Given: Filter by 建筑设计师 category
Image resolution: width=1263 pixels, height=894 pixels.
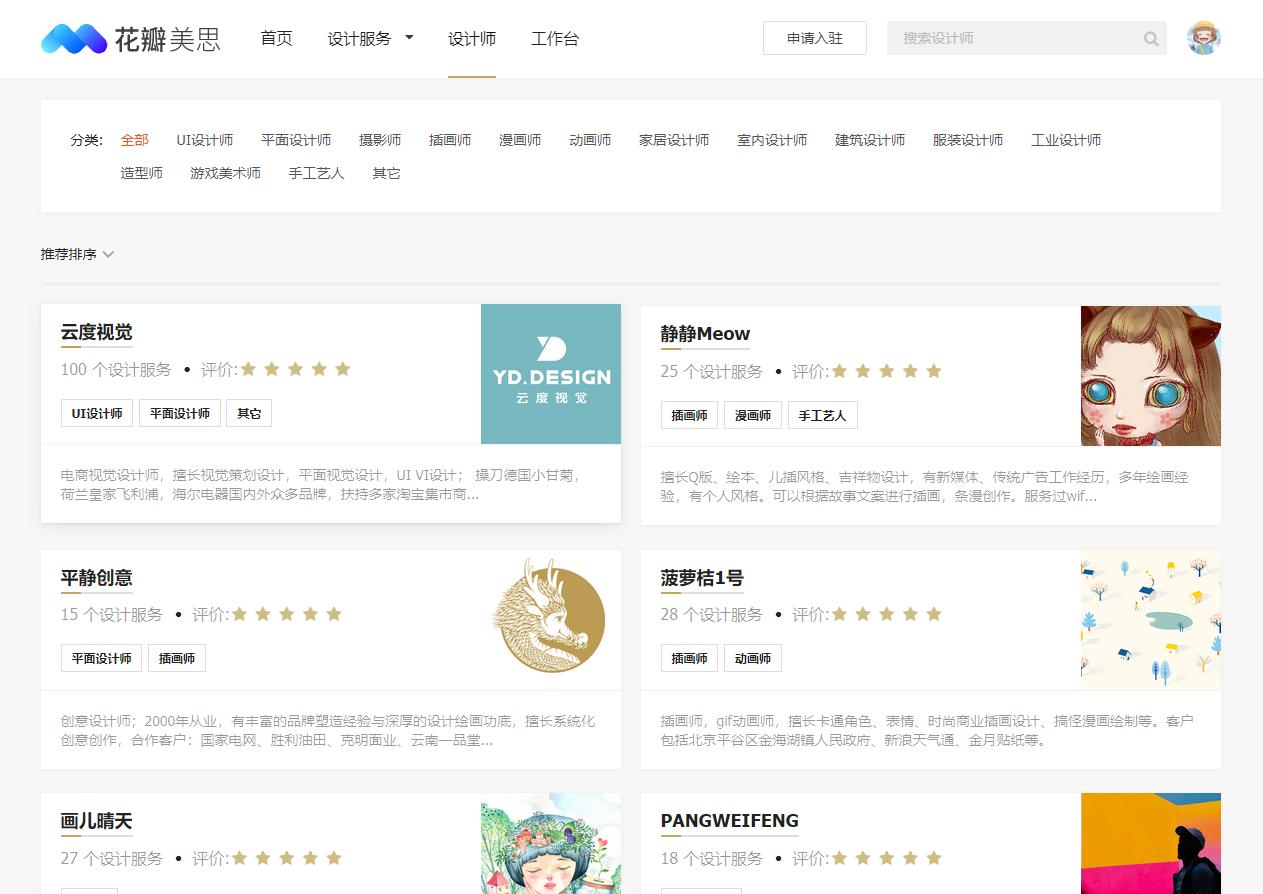Looking at the screenshot, I should (870, 140).
